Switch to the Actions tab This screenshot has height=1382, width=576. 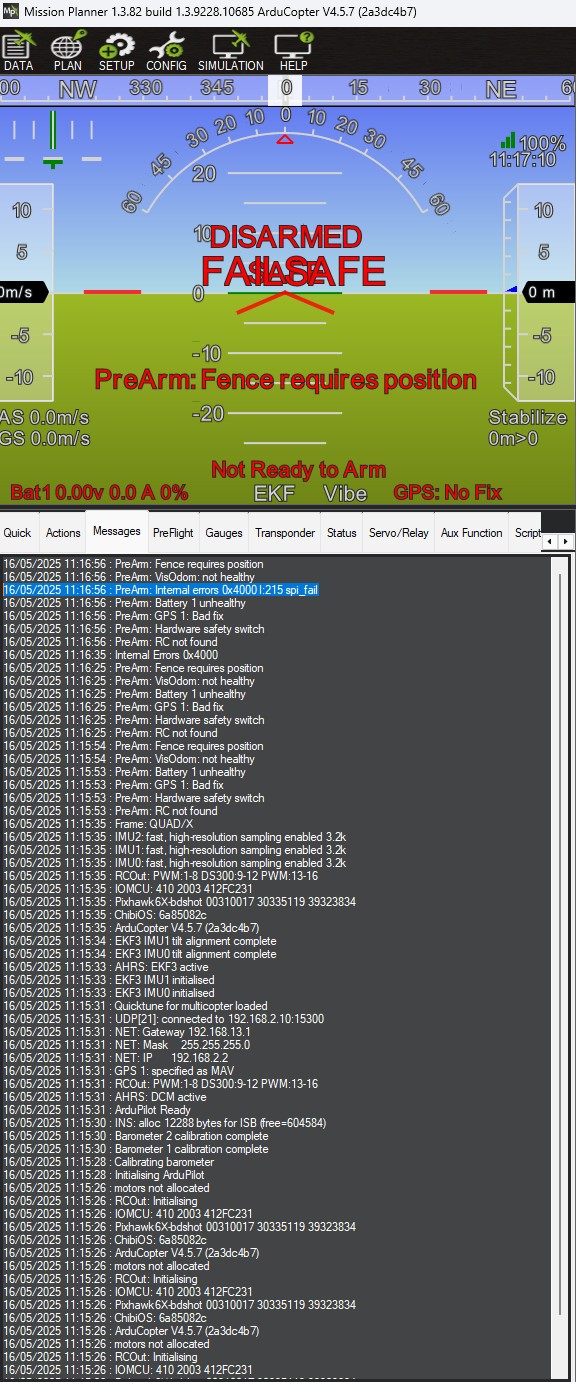click(x=63, y=533)
